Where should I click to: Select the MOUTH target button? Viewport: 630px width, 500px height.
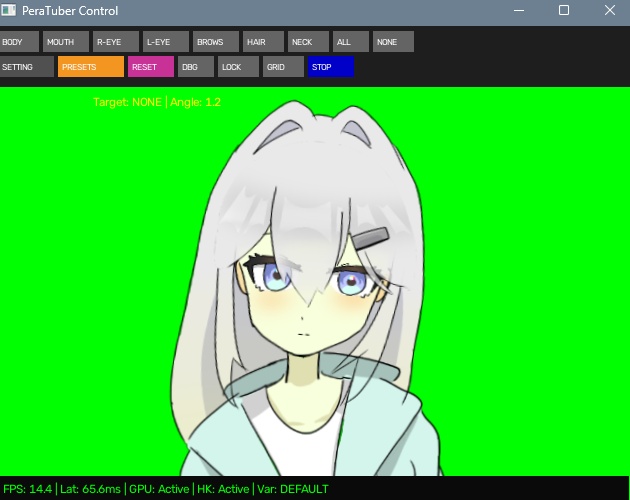(66, 42)
